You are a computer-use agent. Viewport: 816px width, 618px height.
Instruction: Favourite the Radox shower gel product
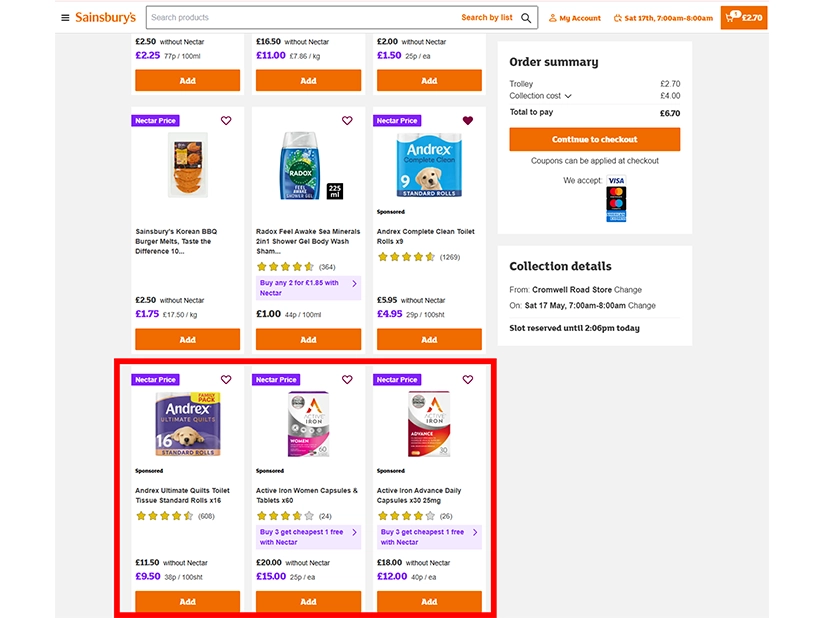click(347, 120)
